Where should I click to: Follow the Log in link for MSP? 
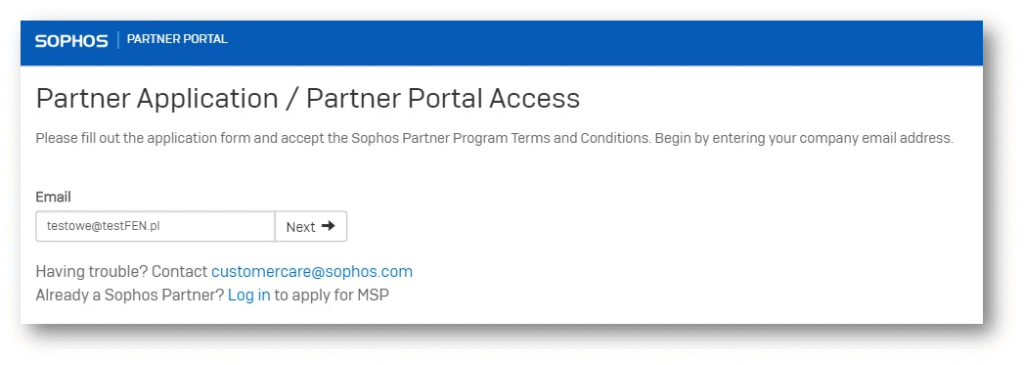tap(249, 295)
